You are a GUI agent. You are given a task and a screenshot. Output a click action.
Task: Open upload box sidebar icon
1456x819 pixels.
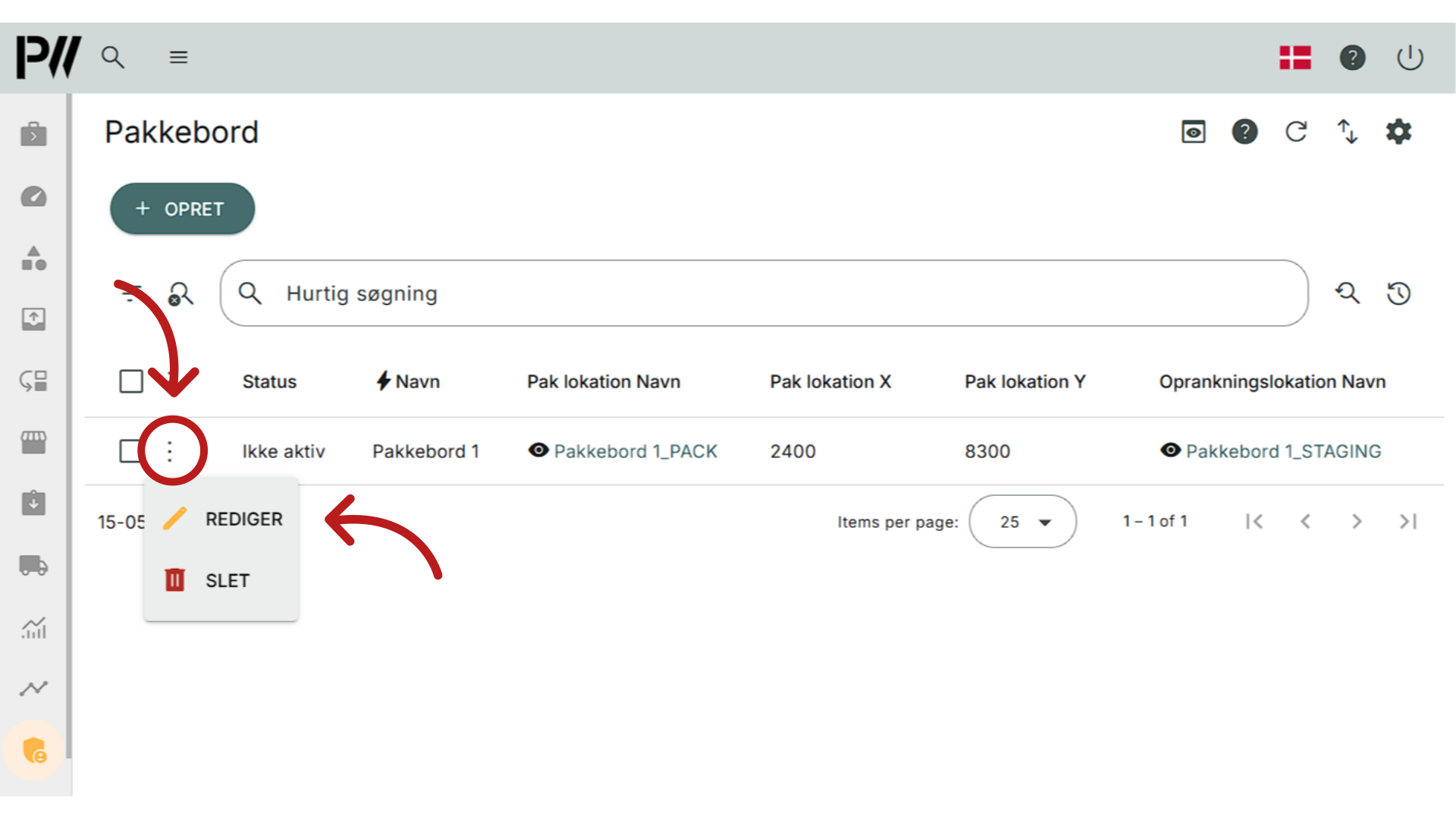click(x=33, y=319)
